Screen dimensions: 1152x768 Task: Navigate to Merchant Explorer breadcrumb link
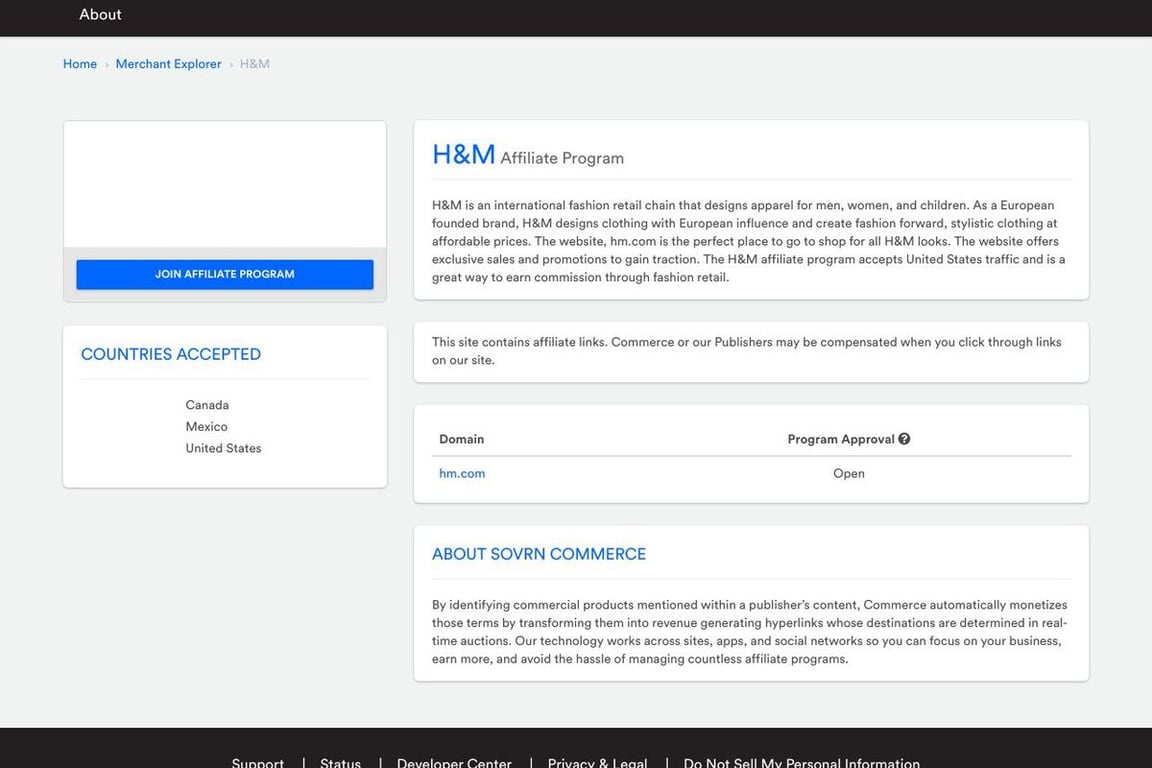click(168, 64)
